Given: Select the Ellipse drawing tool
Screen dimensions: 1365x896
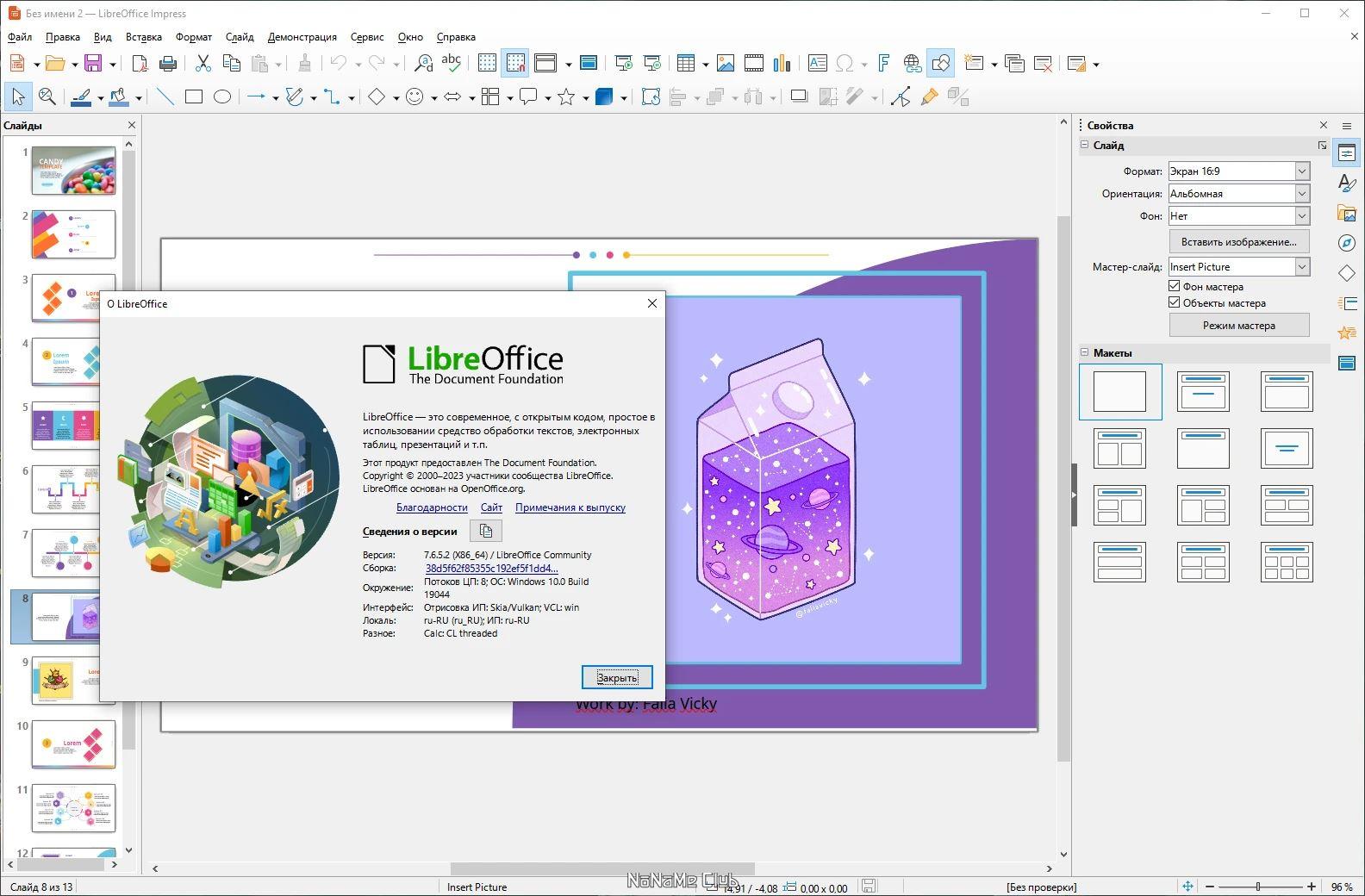Looking at the screenshot, I should coord(222,97).
